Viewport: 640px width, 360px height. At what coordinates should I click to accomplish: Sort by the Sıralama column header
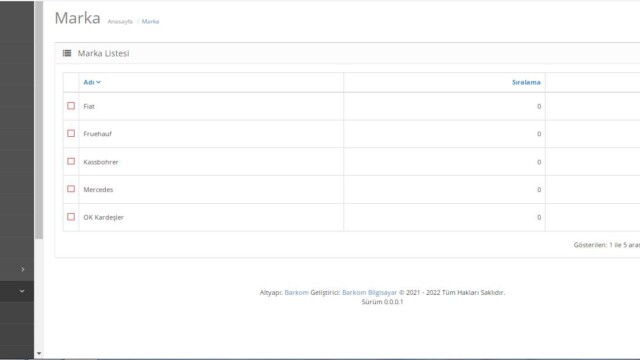526,82
